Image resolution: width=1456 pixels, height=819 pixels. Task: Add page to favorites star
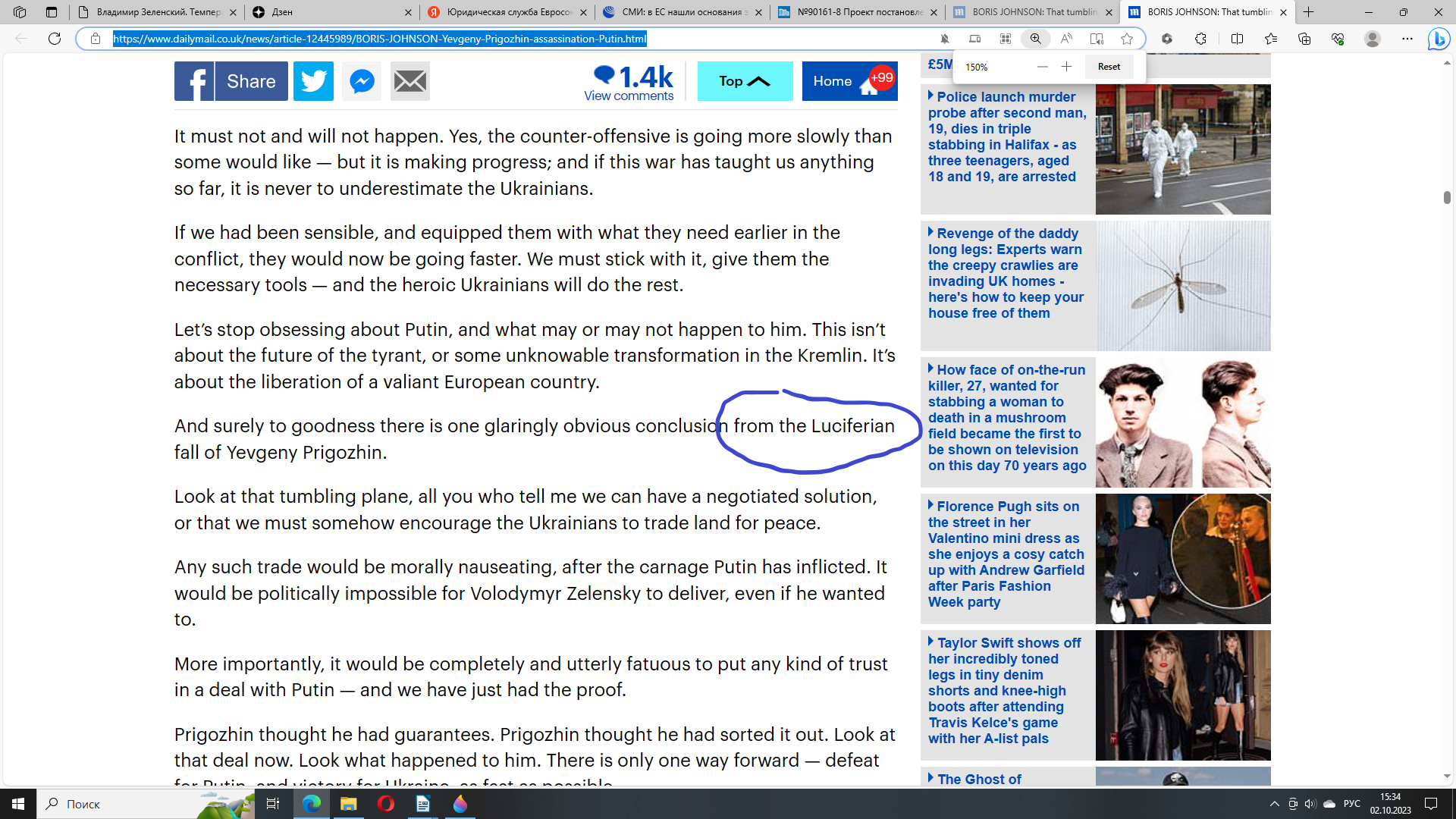point(1127,39)
